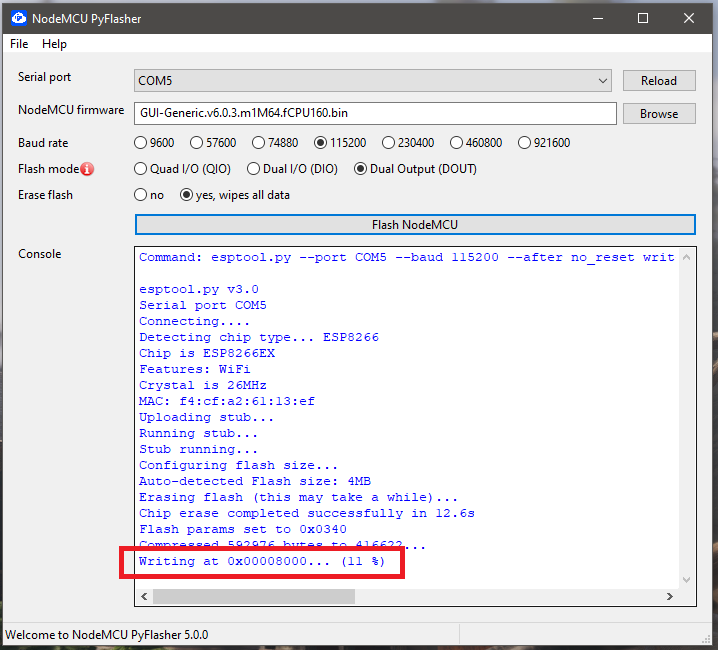Viewport: 718px width, 650px height.
Task: Click 'Flash params set to 0x0340' line
Action: tap(243, 530)
